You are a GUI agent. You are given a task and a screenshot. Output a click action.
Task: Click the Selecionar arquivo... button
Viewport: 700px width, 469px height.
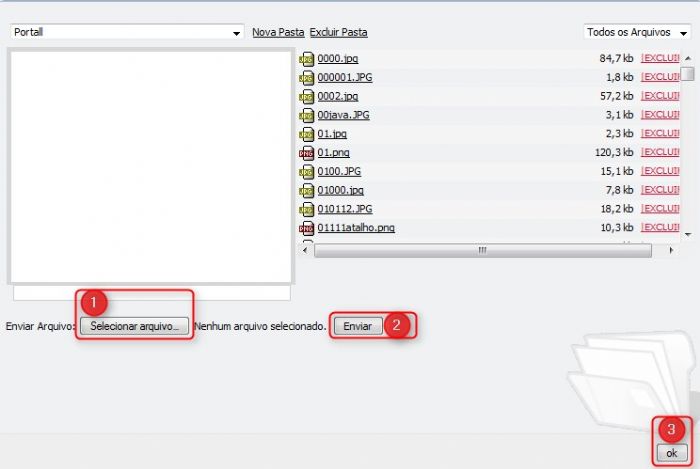click(x=134, y=326)
